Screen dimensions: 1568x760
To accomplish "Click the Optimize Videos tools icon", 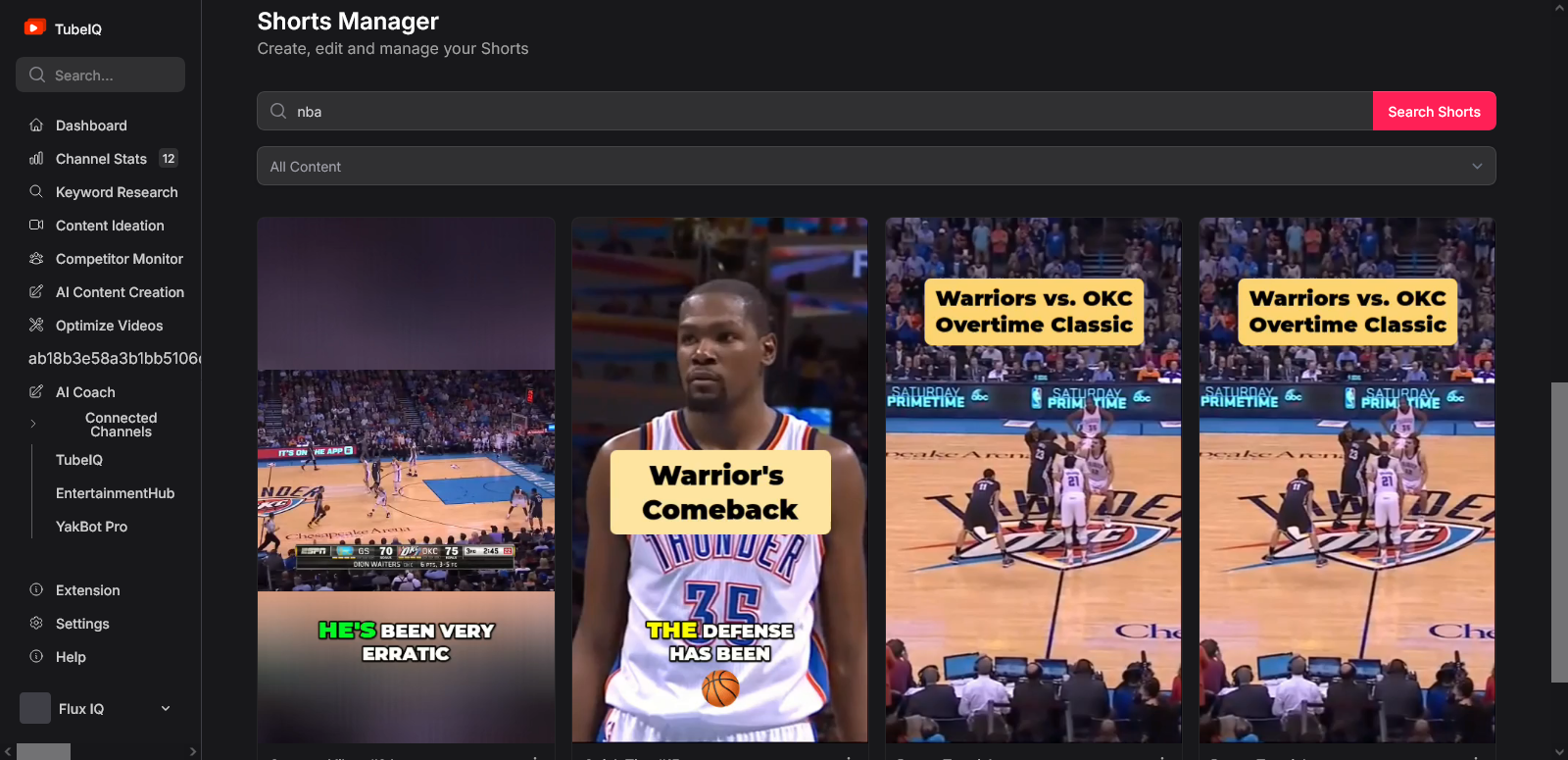I will (36, 326).
